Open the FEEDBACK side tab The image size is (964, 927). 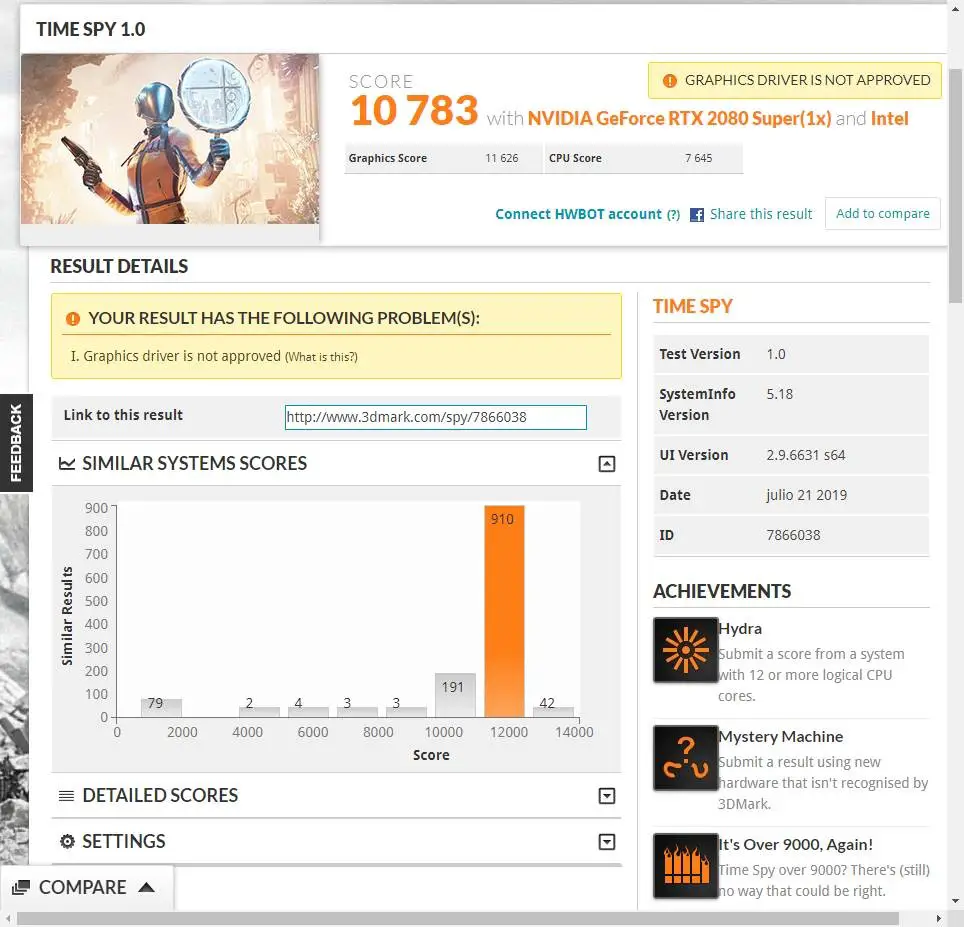[x=16, y=443]
